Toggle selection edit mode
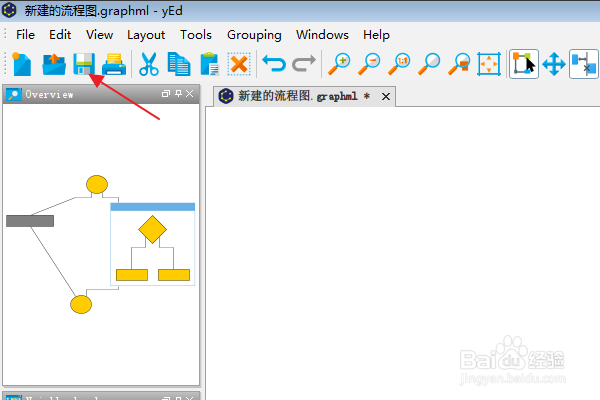Screen dimensions: 600x400 (524, 64)
